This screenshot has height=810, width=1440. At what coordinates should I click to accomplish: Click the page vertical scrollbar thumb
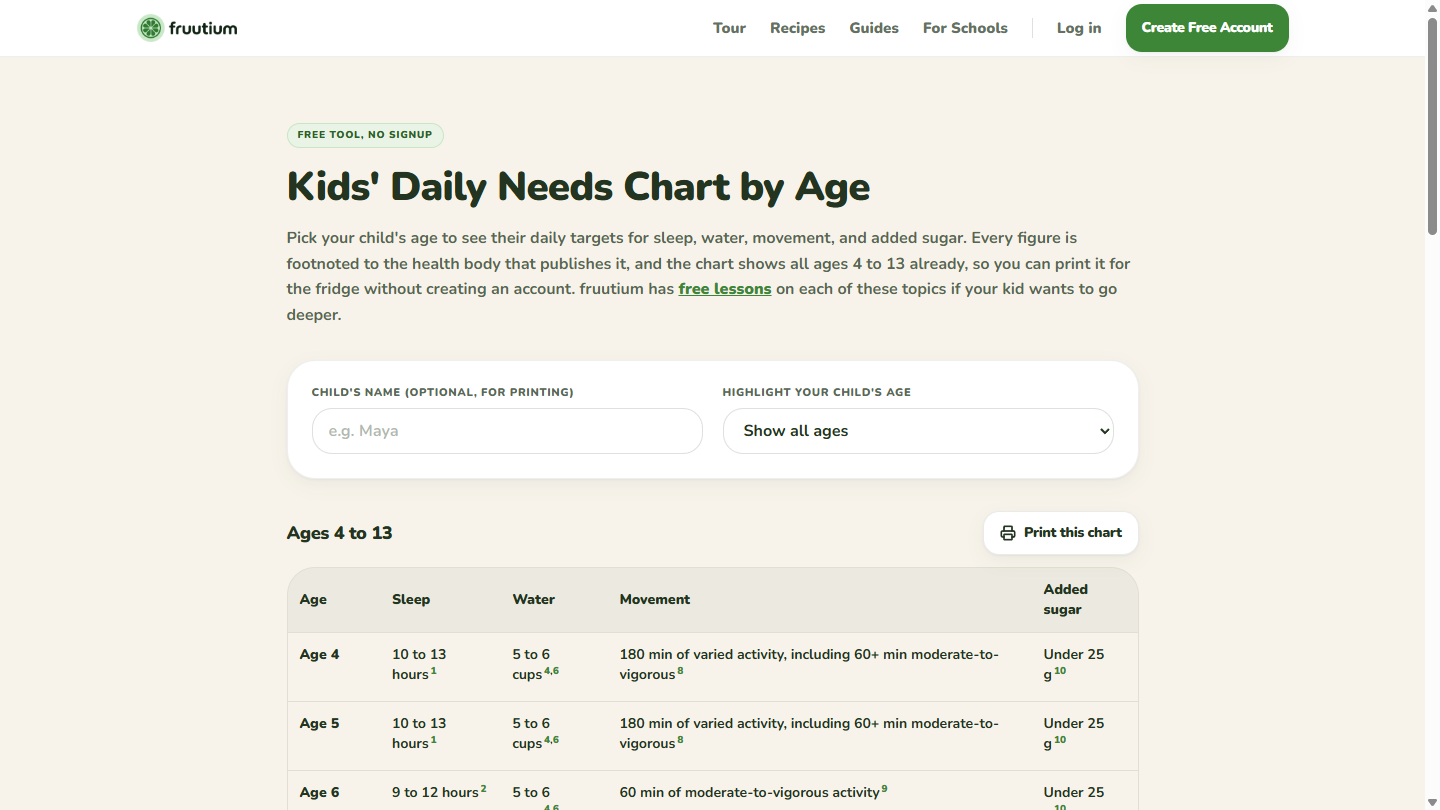1432,127
